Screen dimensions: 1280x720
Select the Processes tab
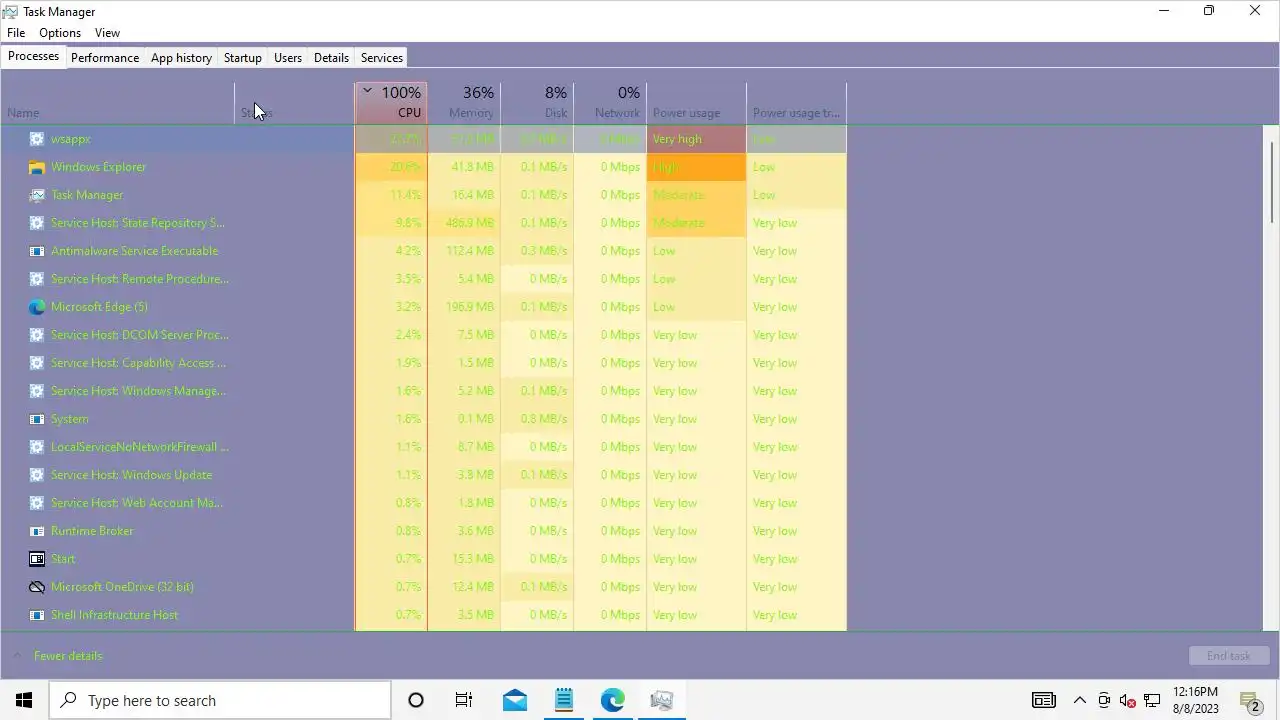[33, 56]
